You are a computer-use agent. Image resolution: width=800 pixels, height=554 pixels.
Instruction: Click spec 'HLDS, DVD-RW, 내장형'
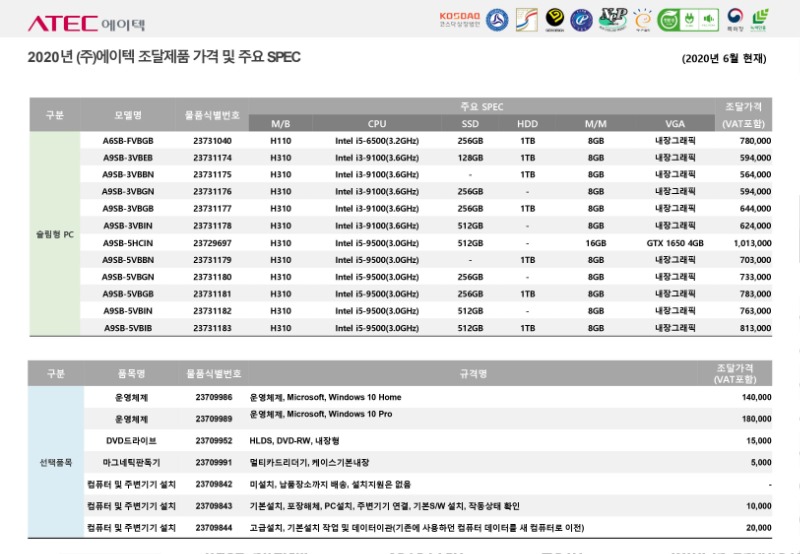pos(294,441)
